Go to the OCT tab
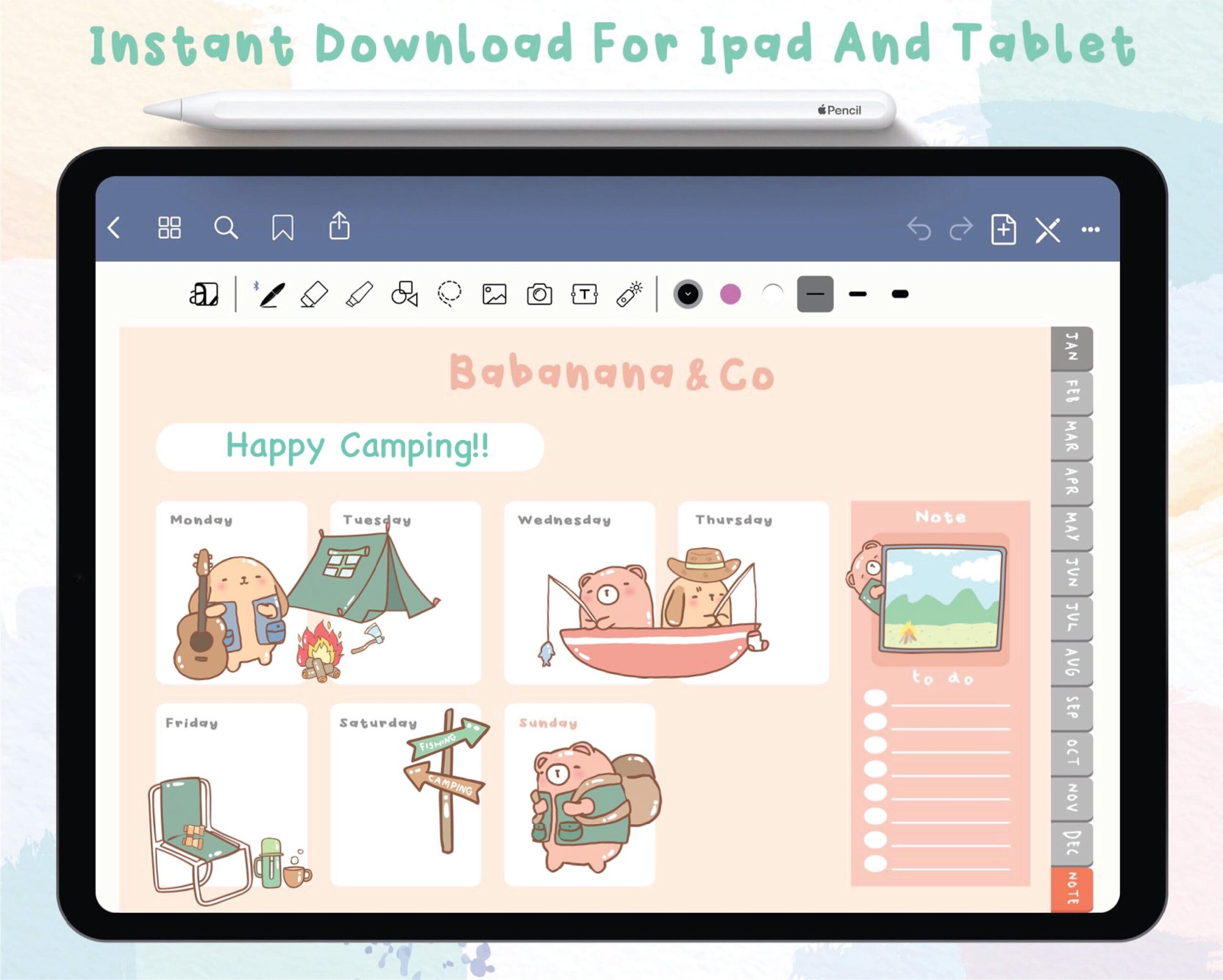Screen dimensions: 1223x980 click(1072, 754)
